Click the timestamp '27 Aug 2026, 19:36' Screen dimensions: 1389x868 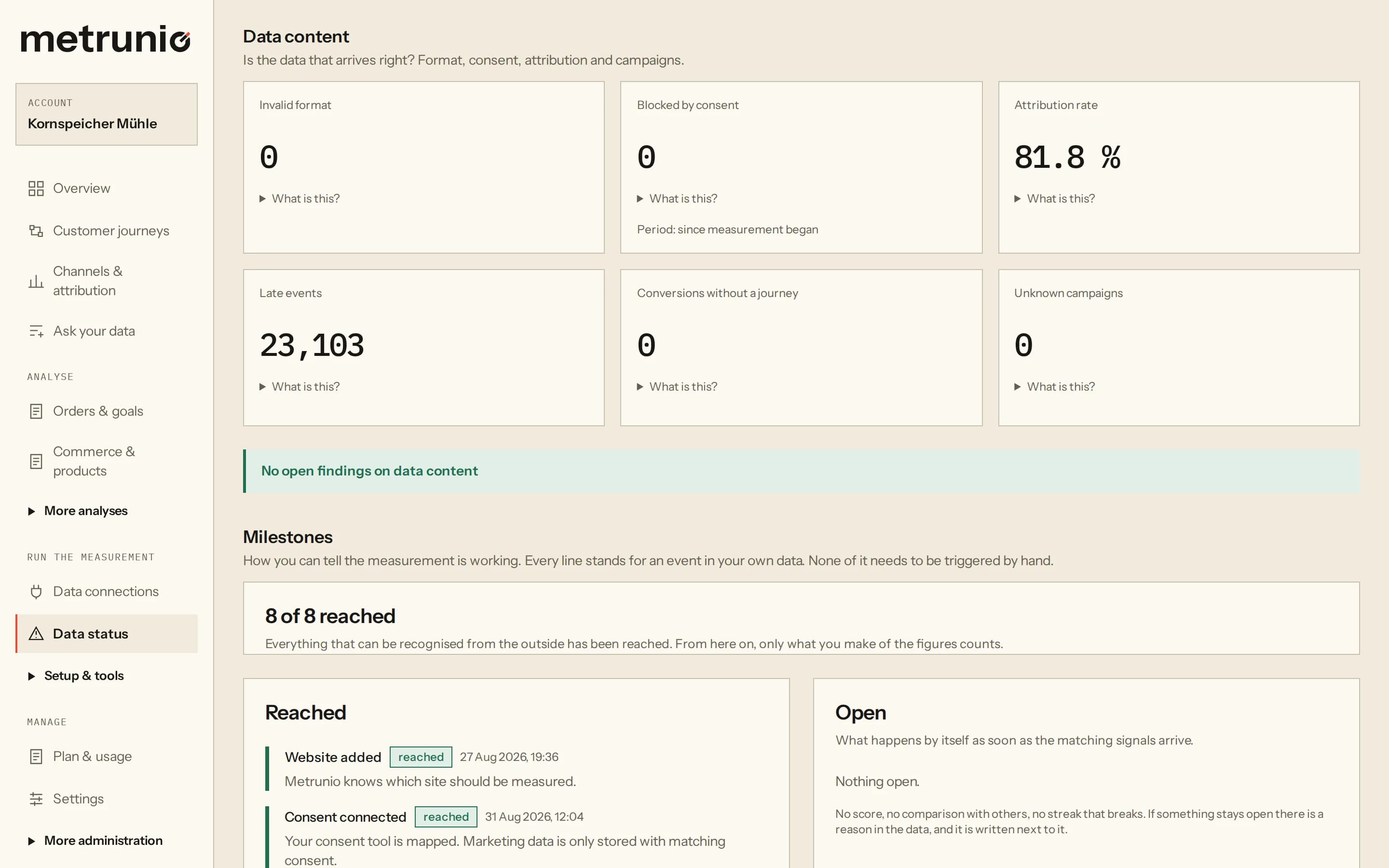coord(509,757)
